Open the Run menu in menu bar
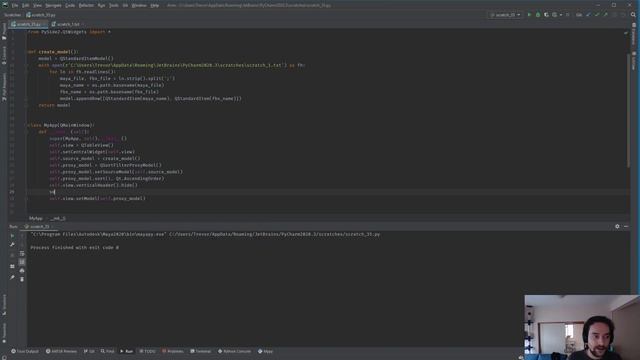This screenshot has height=360, width=640. pos(101,5)
